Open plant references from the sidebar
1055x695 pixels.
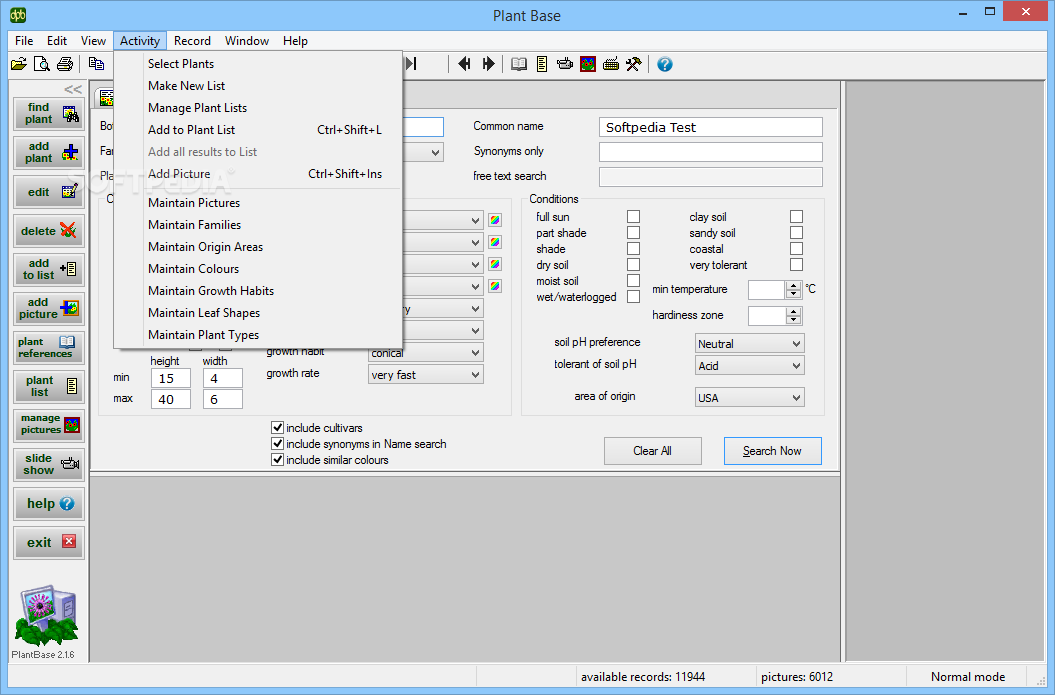[x=49, y=347]
